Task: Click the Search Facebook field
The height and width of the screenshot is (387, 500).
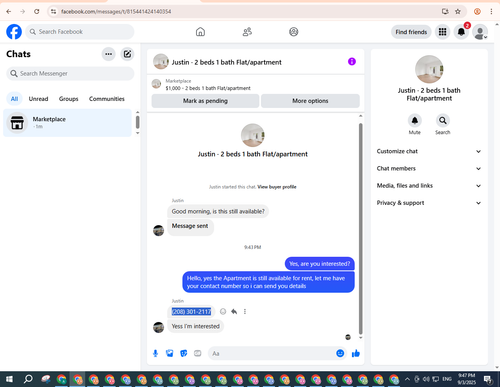Action: [x=80, y=32]
